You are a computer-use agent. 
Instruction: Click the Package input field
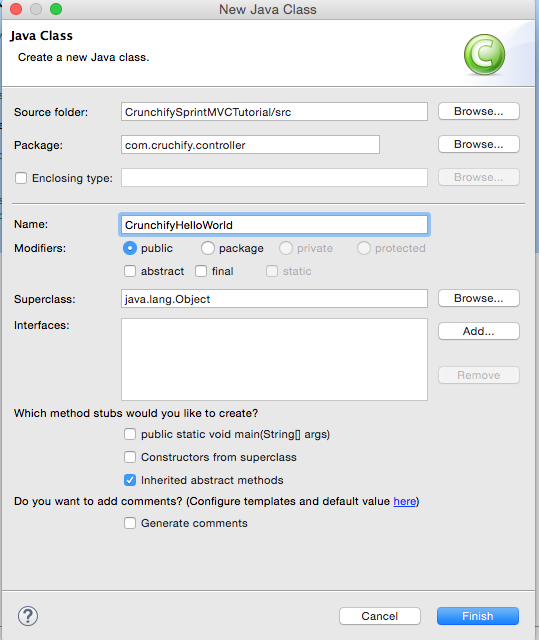point(250,145)
